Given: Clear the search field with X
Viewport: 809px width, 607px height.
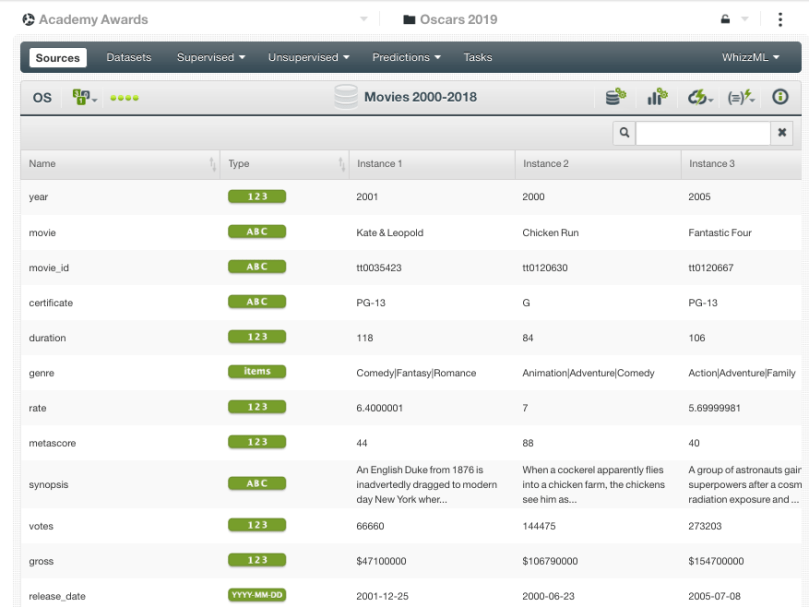Looking at the screenshot, I should [x=783, y=132].
